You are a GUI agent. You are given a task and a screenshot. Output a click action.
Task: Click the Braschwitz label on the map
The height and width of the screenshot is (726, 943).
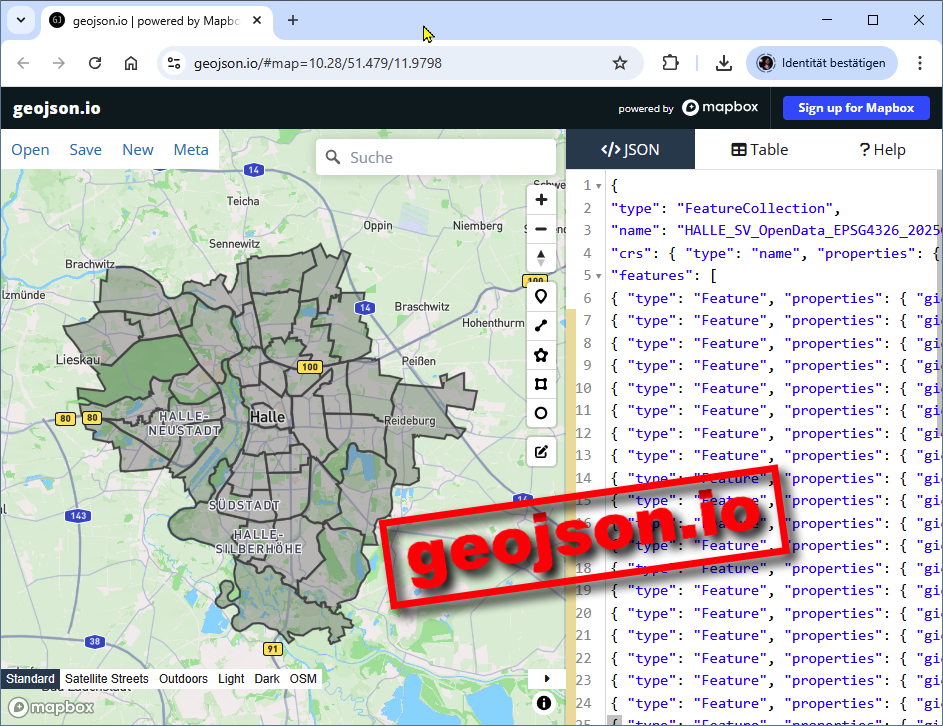(x=422, y=307)
